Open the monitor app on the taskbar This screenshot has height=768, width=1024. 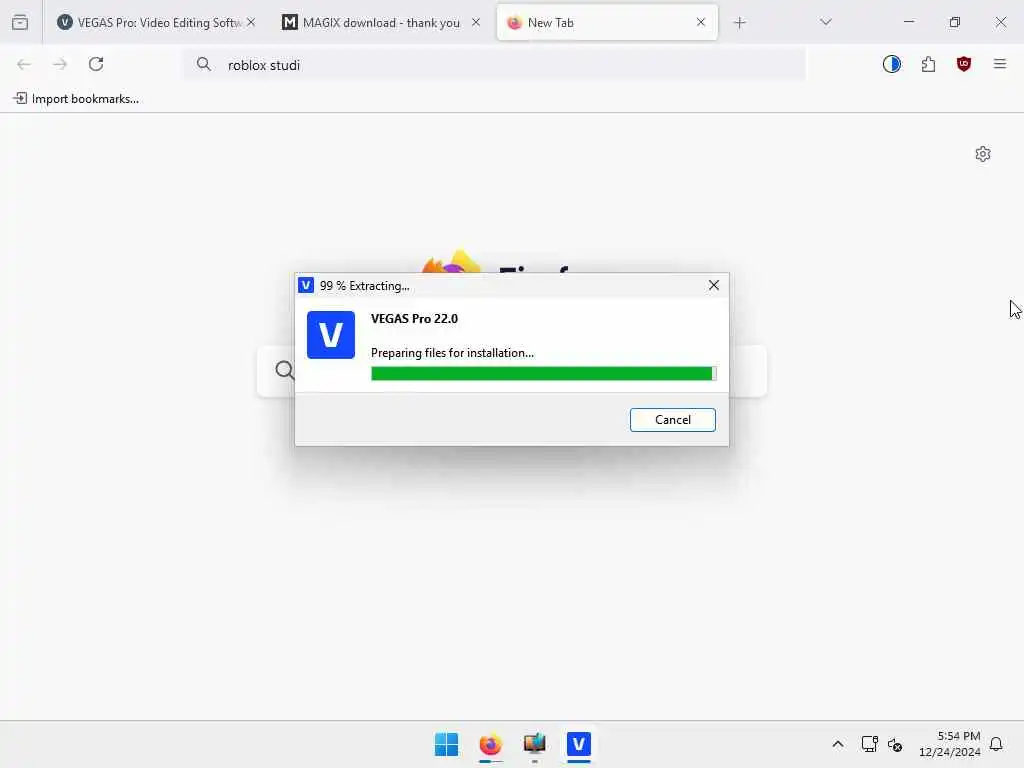click(534, 744)
